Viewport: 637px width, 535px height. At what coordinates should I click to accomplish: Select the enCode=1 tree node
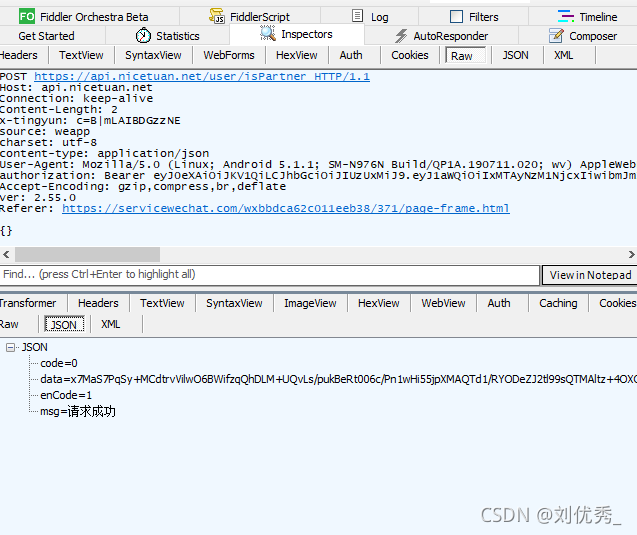[x=66, y=395]
